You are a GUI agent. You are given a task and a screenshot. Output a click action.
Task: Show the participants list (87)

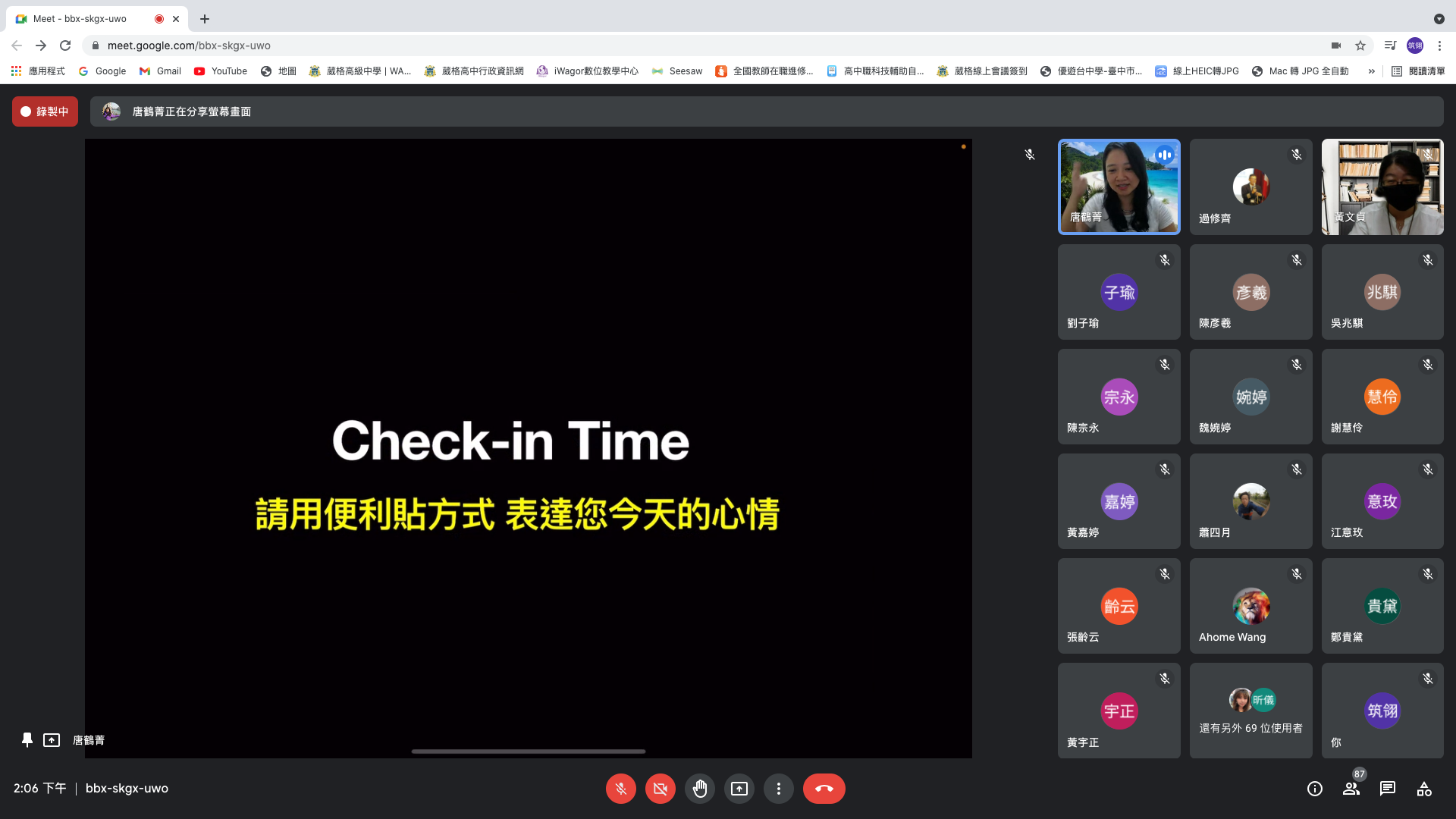coord(1351,789)
